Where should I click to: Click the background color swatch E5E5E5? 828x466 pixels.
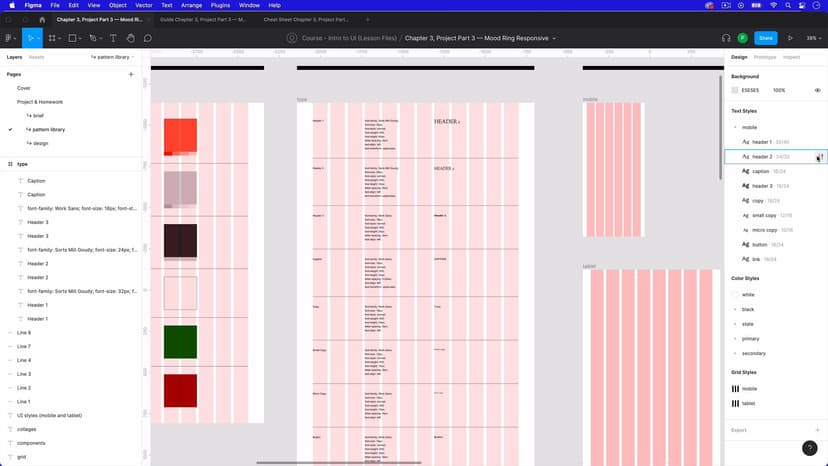pyautogui.click(x=735, y=90)
